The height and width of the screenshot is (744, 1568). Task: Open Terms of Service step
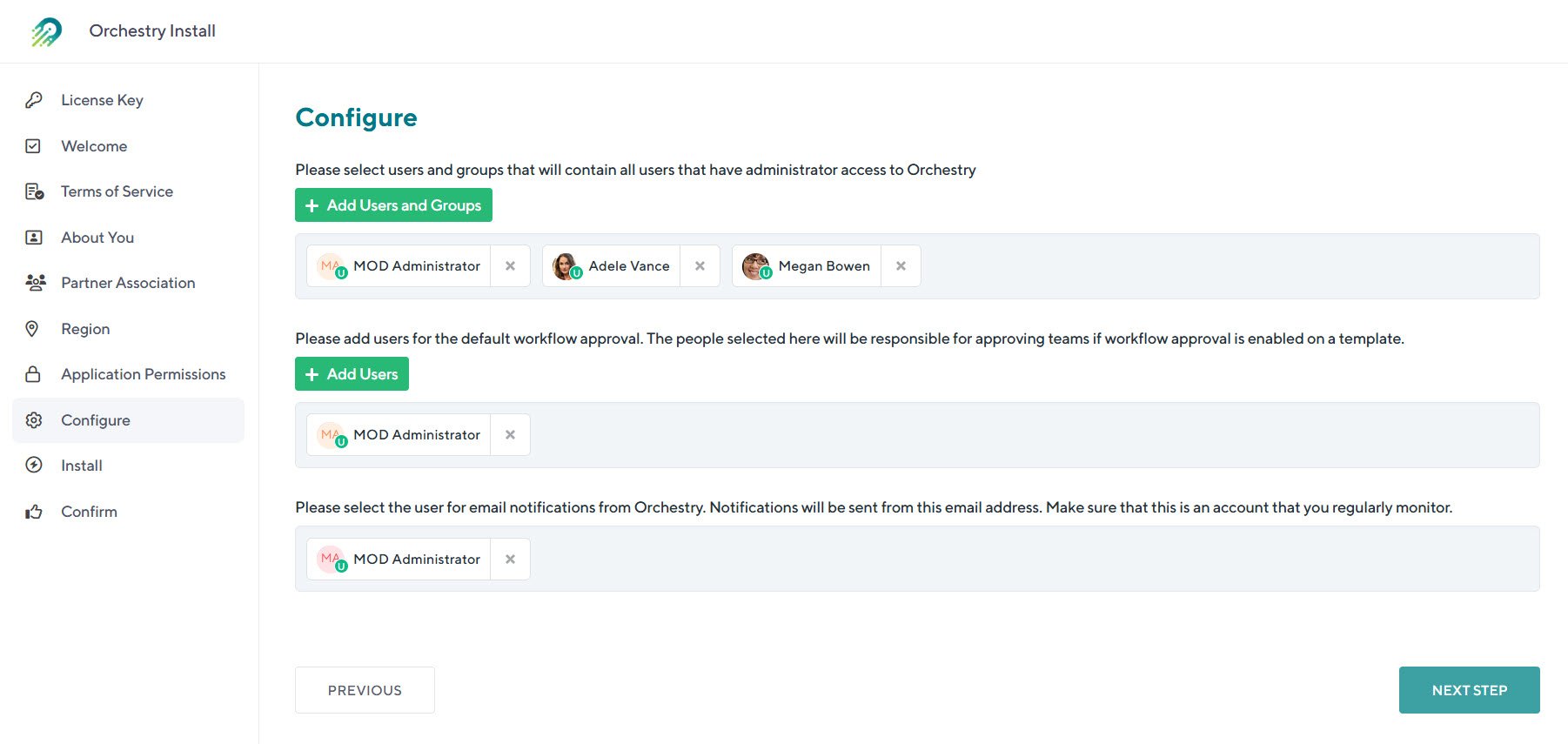click(128, 191)
